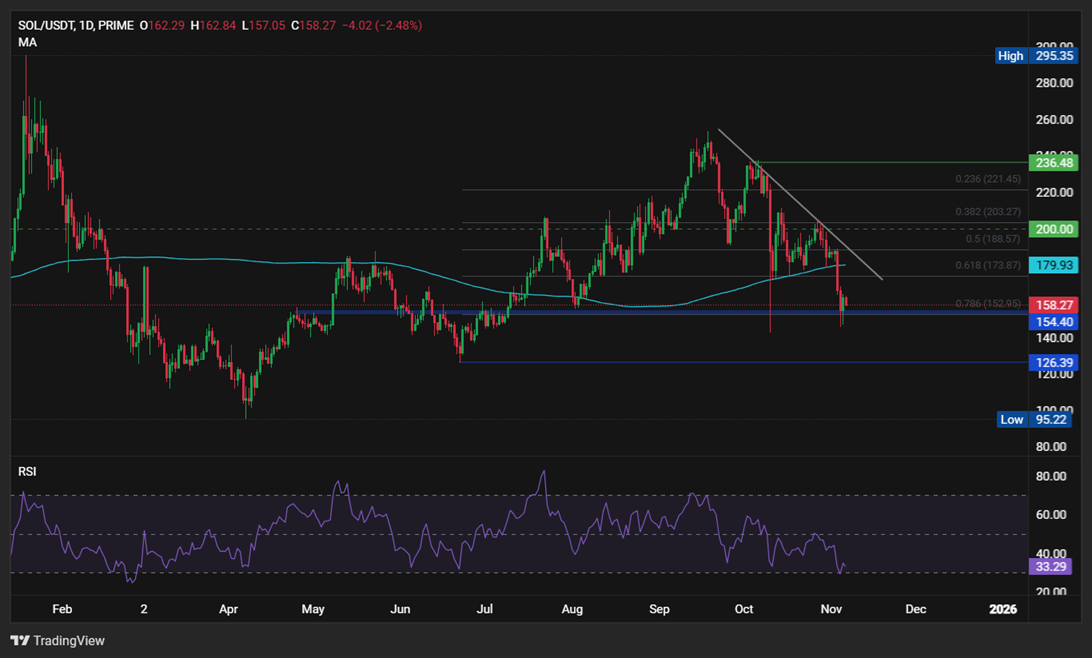Viewport: 1092px width, 658px height.
Task: Select the green 236.48 resistance level label
Action: 1053,162
